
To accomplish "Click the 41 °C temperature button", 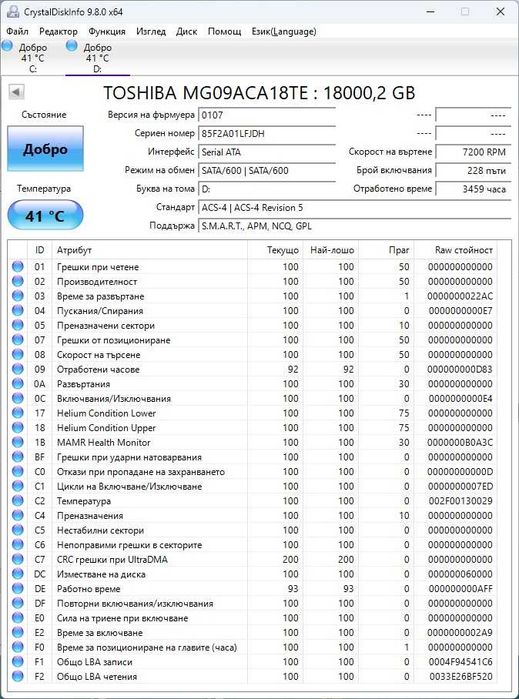I will tap(45, 215).
